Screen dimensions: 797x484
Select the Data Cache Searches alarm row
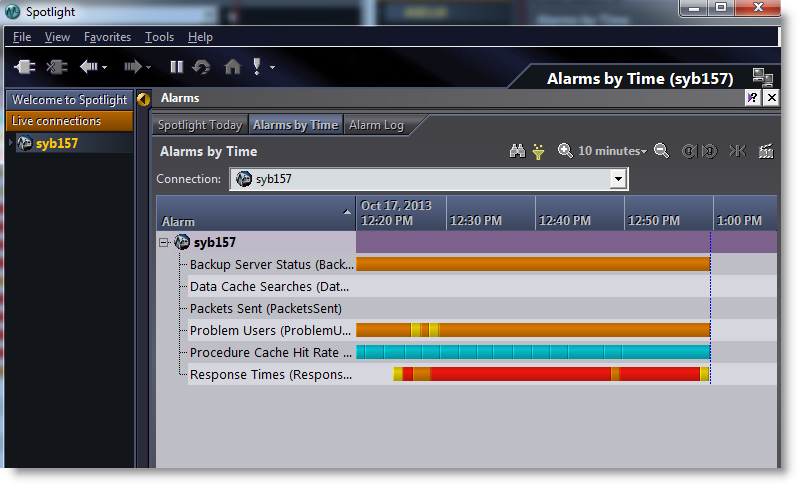tap(271, 286)
